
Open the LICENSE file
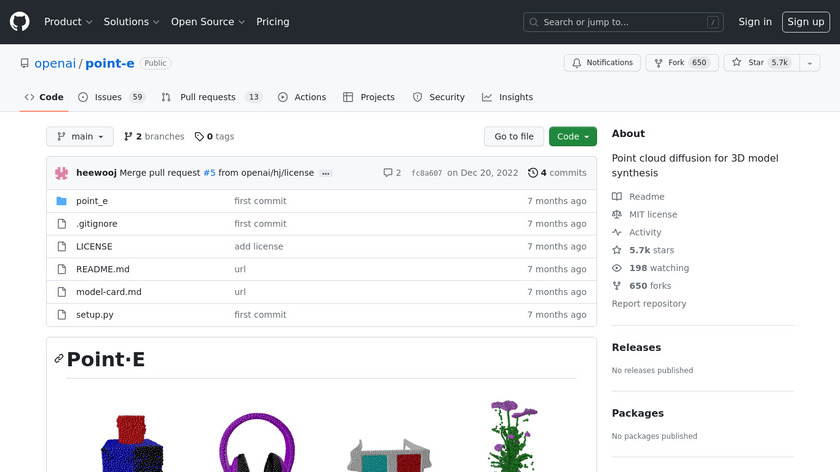(x=94, y=246)
